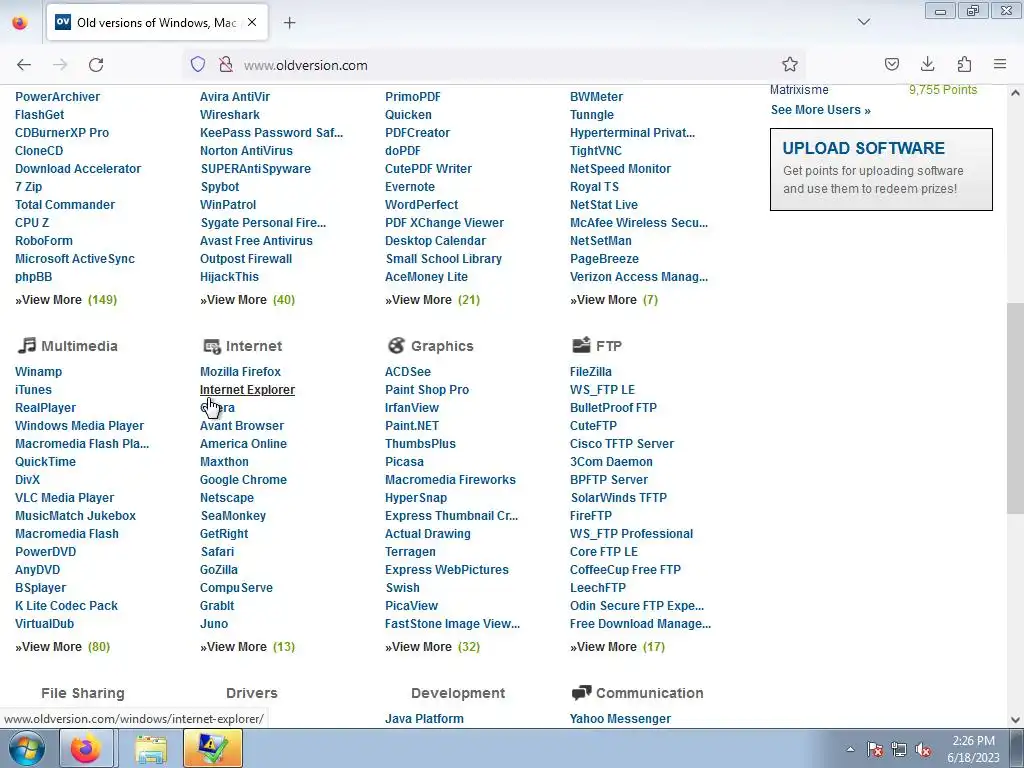The width and height of the screenshot is (1024, 768).
Task: Open the Firefox hamburger menu
Action: point(1000,64)
